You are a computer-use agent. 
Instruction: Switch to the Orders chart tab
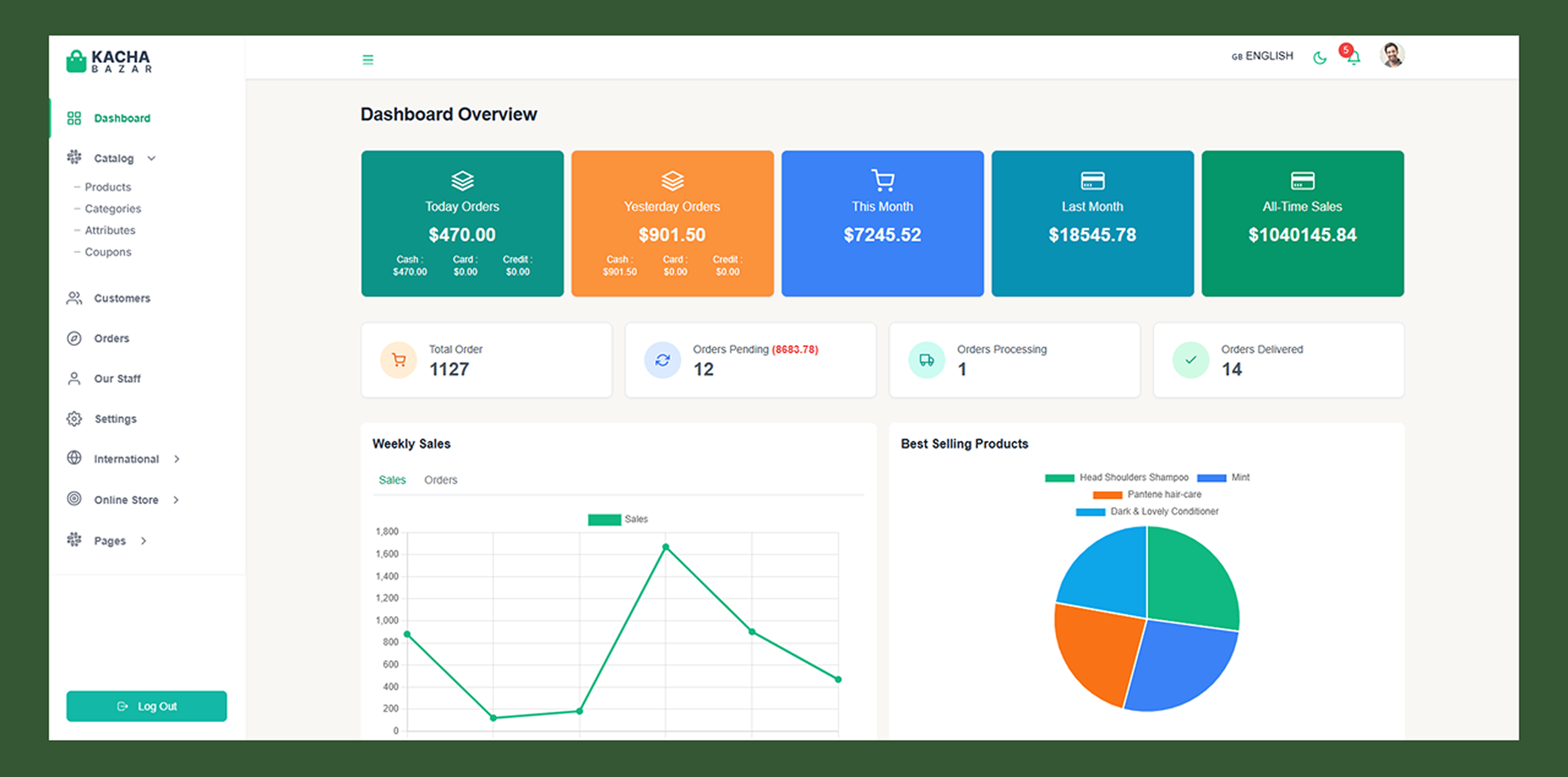click(440, 480)
